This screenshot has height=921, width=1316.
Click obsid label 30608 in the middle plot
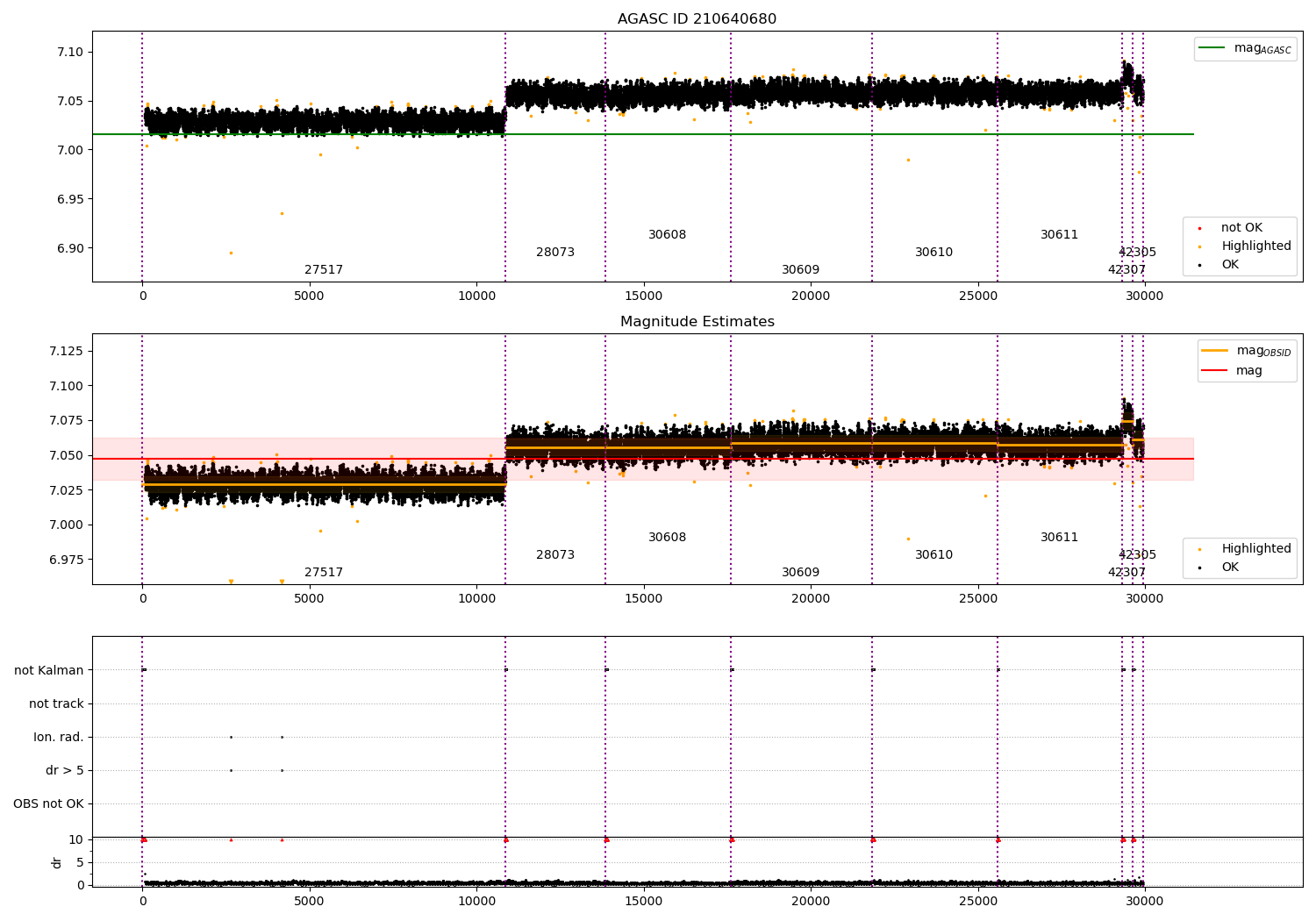tap(667, 538)
